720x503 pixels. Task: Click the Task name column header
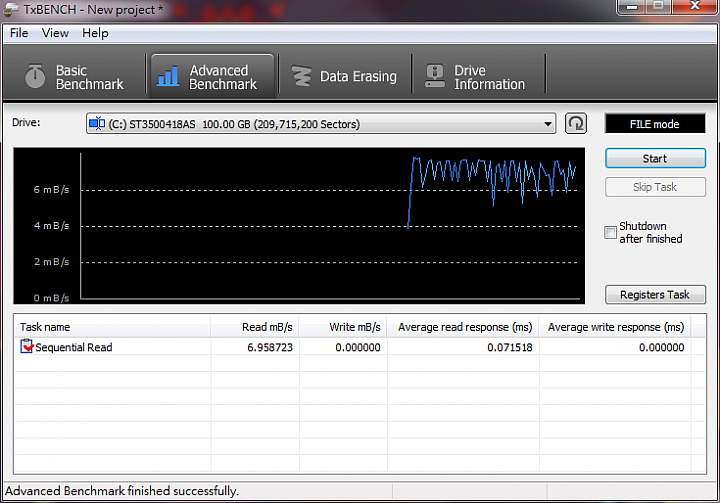(x=112, y=327)
